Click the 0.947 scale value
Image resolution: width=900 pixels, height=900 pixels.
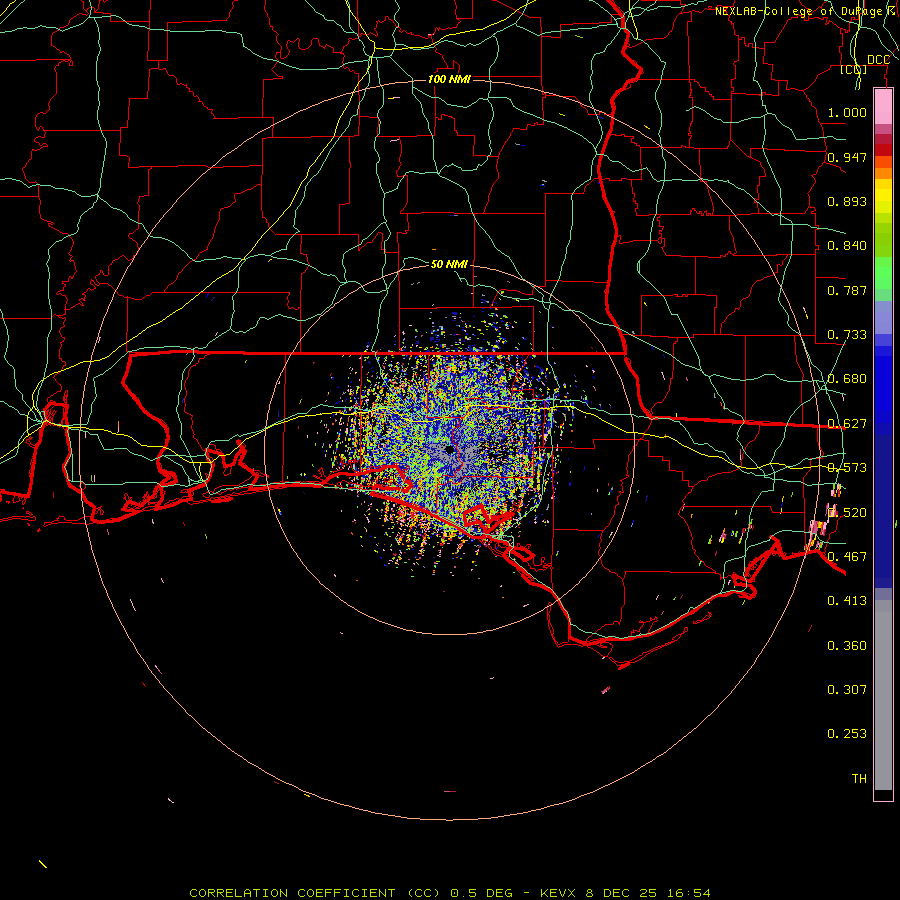(x=847, y=157)
